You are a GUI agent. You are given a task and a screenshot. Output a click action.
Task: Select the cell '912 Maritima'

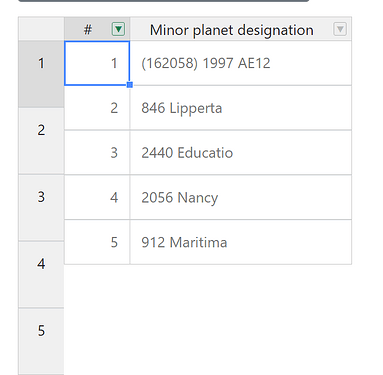241,242
